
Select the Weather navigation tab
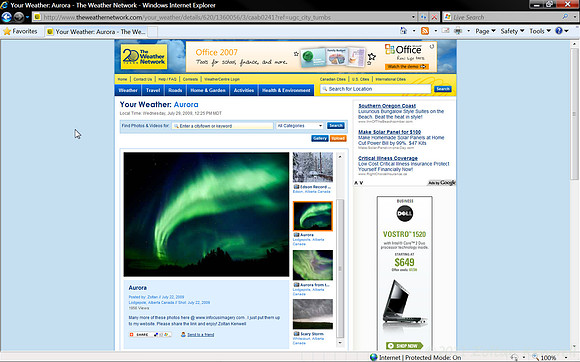coord(128,90)
